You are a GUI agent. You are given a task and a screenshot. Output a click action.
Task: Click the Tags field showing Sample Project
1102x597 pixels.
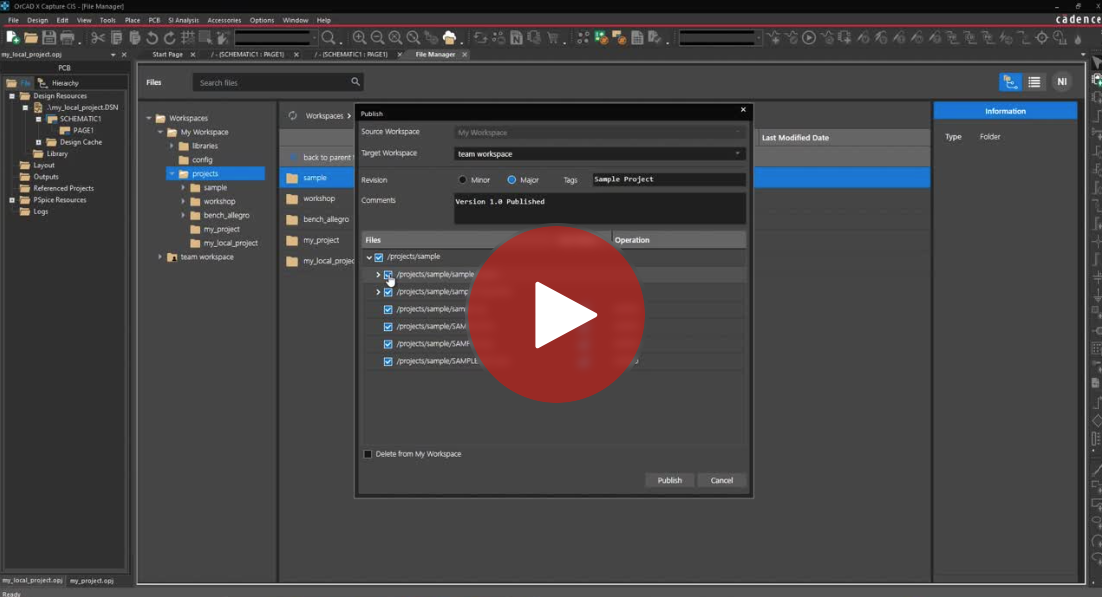[669, 180]
